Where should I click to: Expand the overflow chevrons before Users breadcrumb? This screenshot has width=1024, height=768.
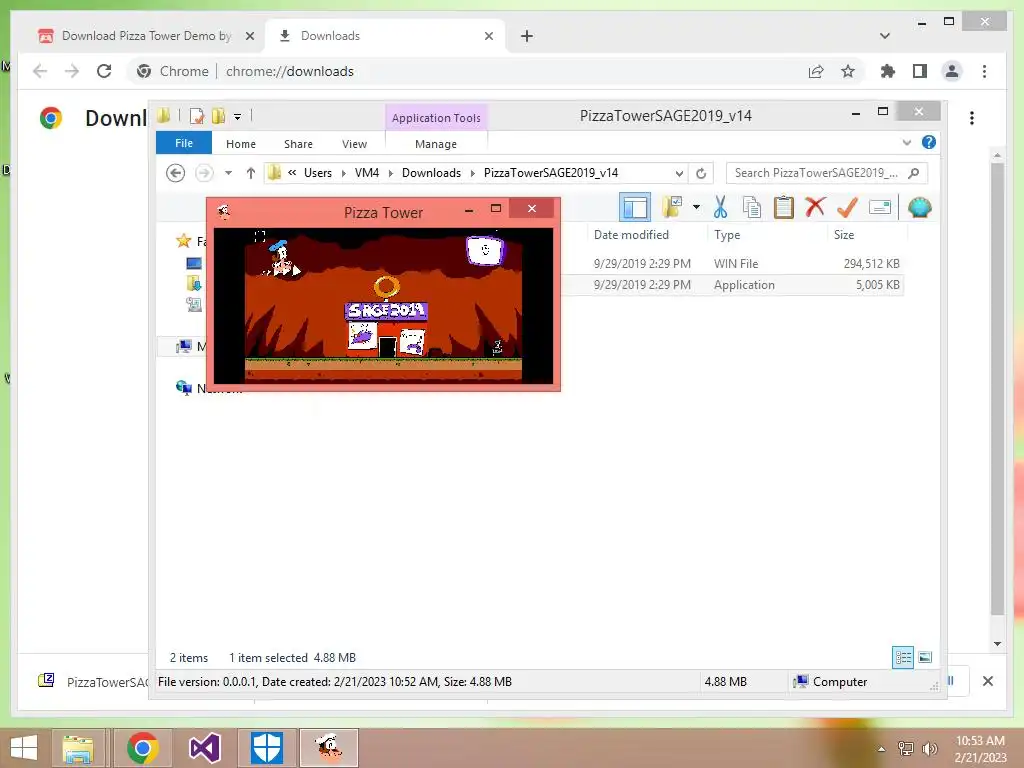(292, 173)
